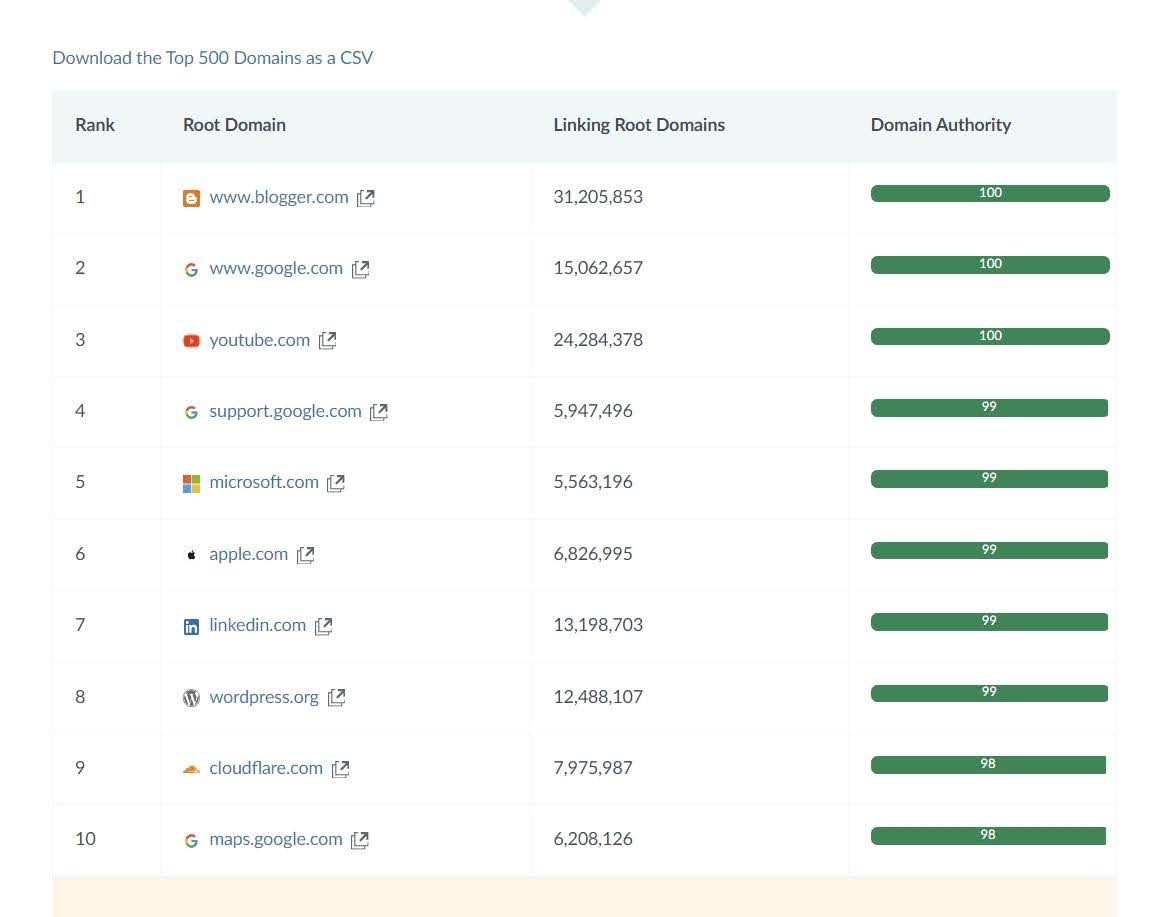Open external link icon beside youtube.com
1175x917 pixels.
point(327,340)
